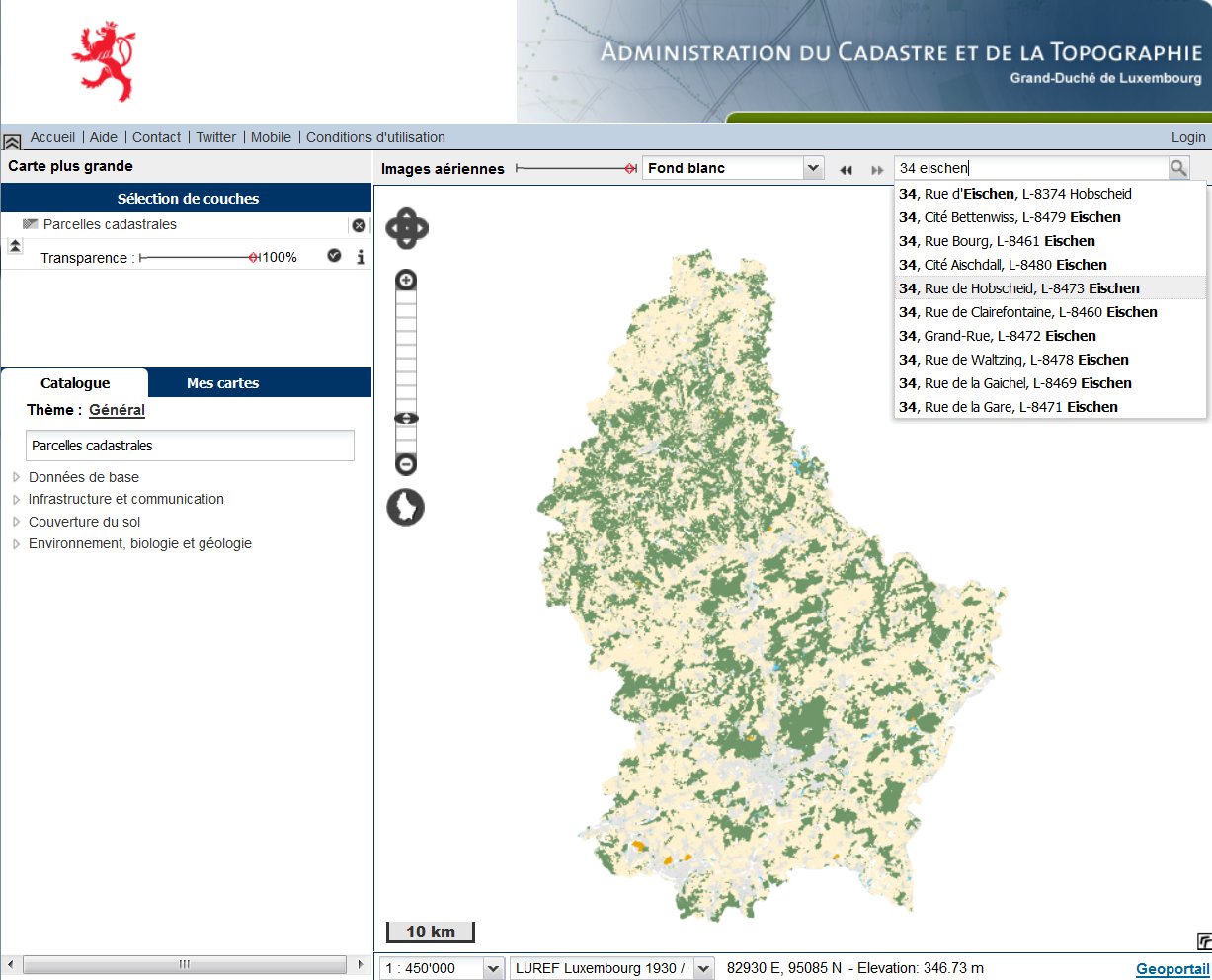Open the Aide menu item

coord(104,137)
